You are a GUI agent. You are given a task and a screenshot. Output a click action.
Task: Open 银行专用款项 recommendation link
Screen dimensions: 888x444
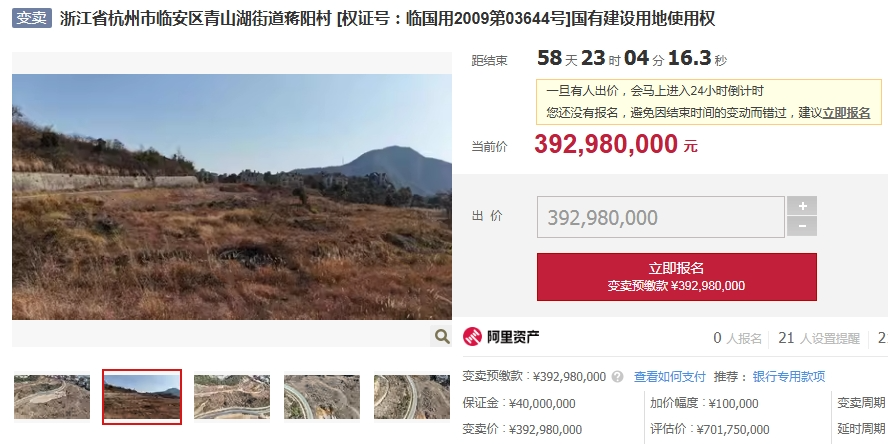click(x=788, y=377)
